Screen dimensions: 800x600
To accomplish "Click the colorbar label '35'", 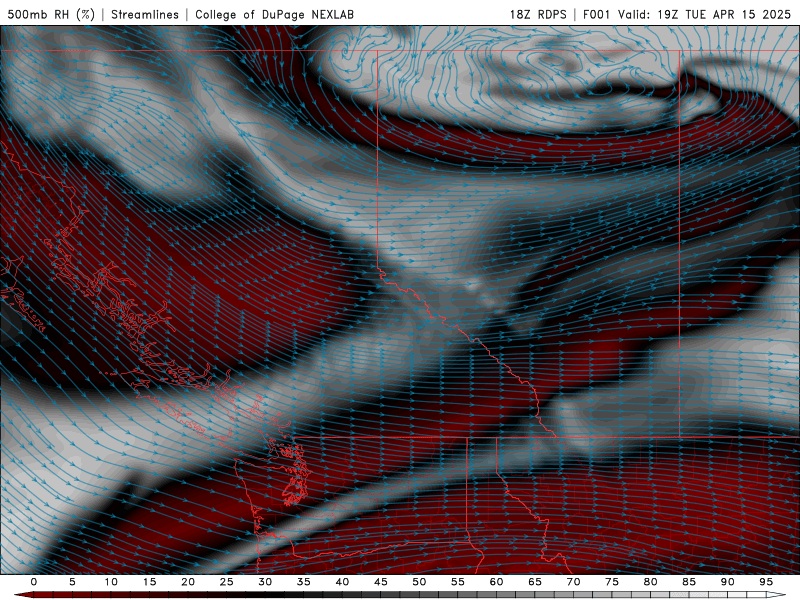I will click(x=304, y=582).
